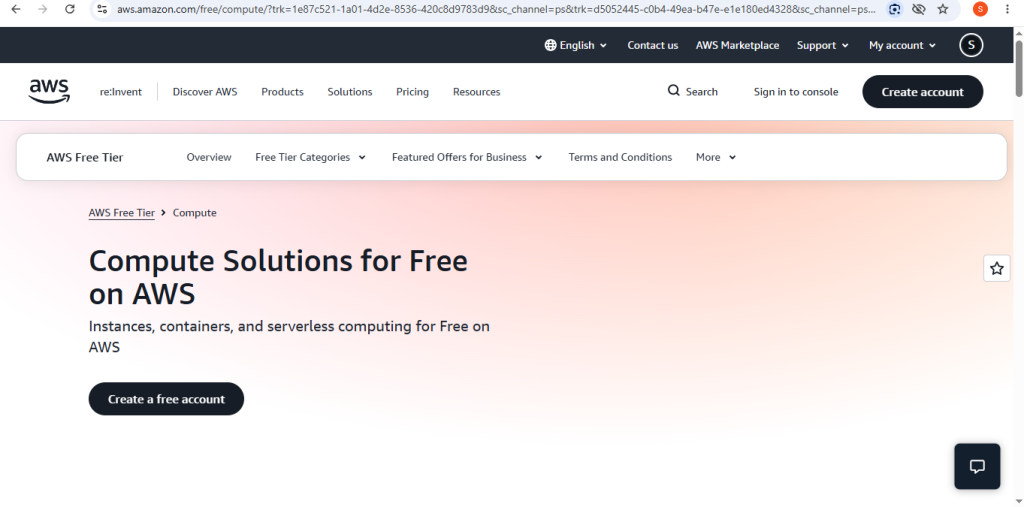Click the Compute breadcrumb text
The width and height of the screenshot is (1024, 507).
pyautogui.click(x=195, y=213)
